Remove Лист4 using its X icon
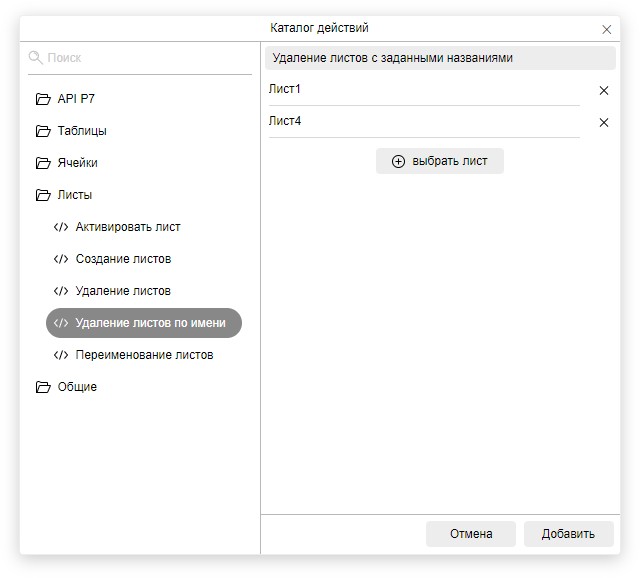Image resolution: width=640 pixels, height=578 pixels. click(603, 123)
